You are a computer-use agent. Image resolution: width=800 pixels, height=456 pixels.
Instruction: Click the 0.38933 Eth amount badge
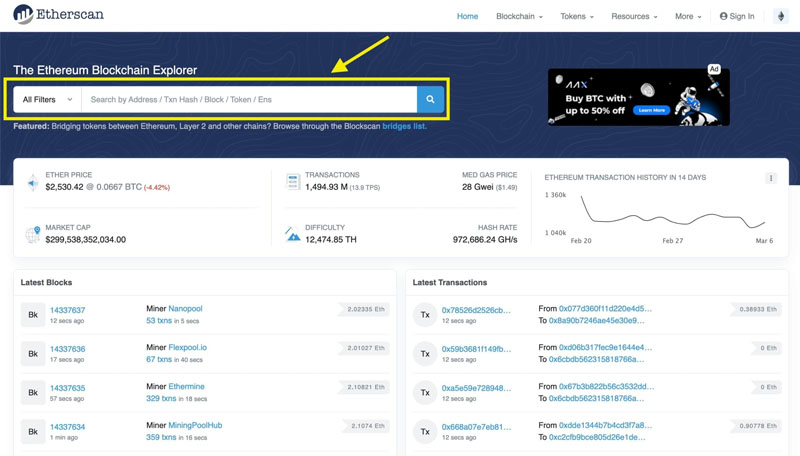(x=758, y=309)
